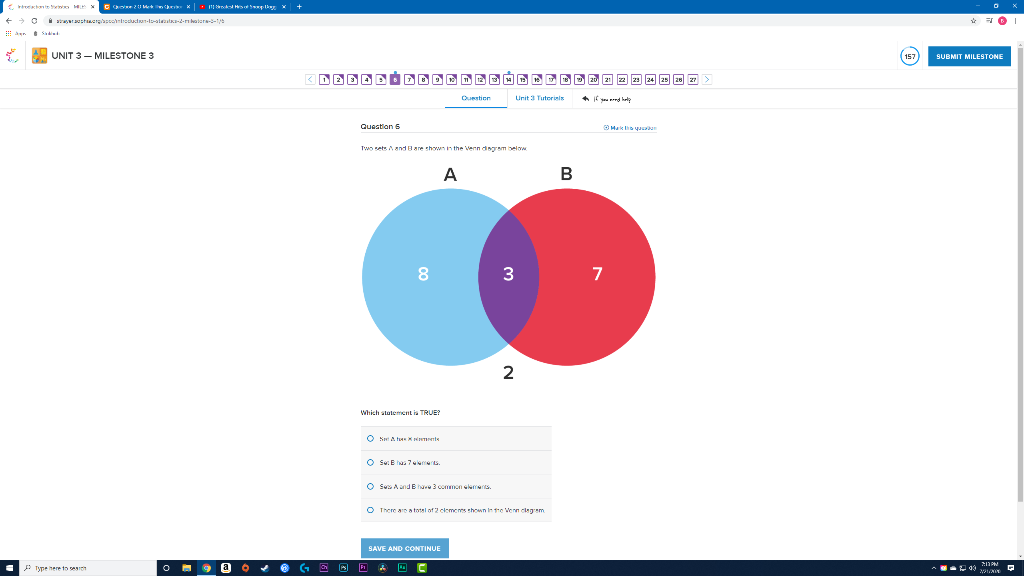Open a new browser tab with plus button
Image resolution: width=1024 pixels, height=576 pixels.
pos(299,7)
